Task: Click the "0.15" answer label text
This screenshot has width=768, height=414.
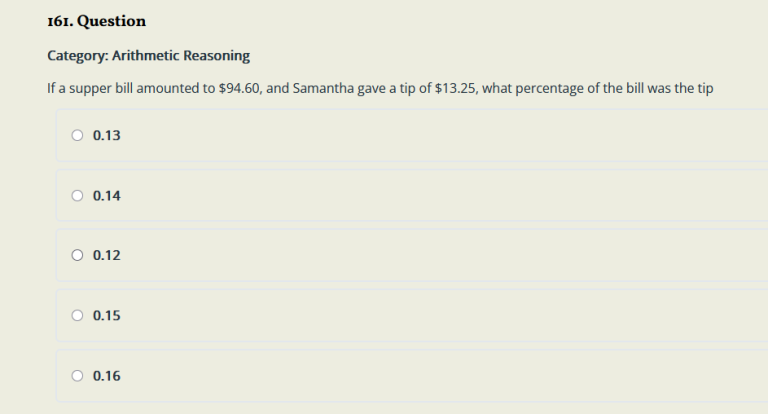Action: pyautogui.click(x=106, y=316)
